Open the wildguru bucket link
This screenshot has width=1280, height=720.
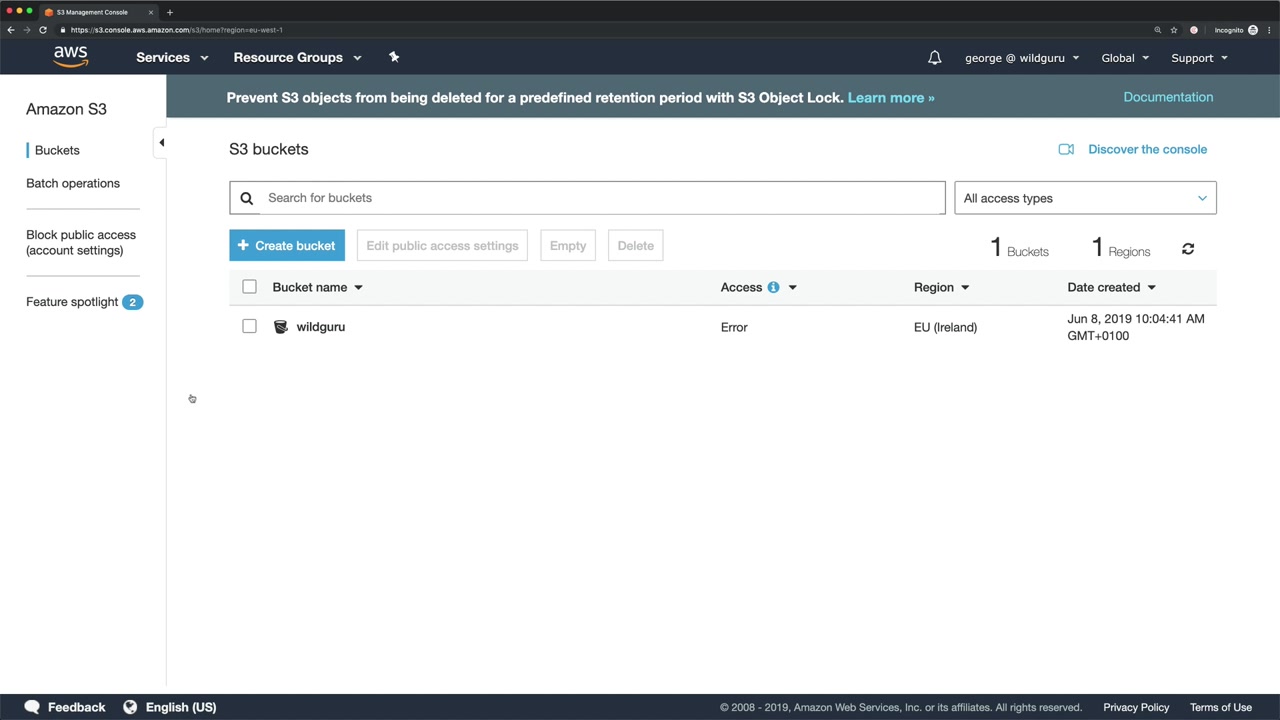click(x=321, y=327)
